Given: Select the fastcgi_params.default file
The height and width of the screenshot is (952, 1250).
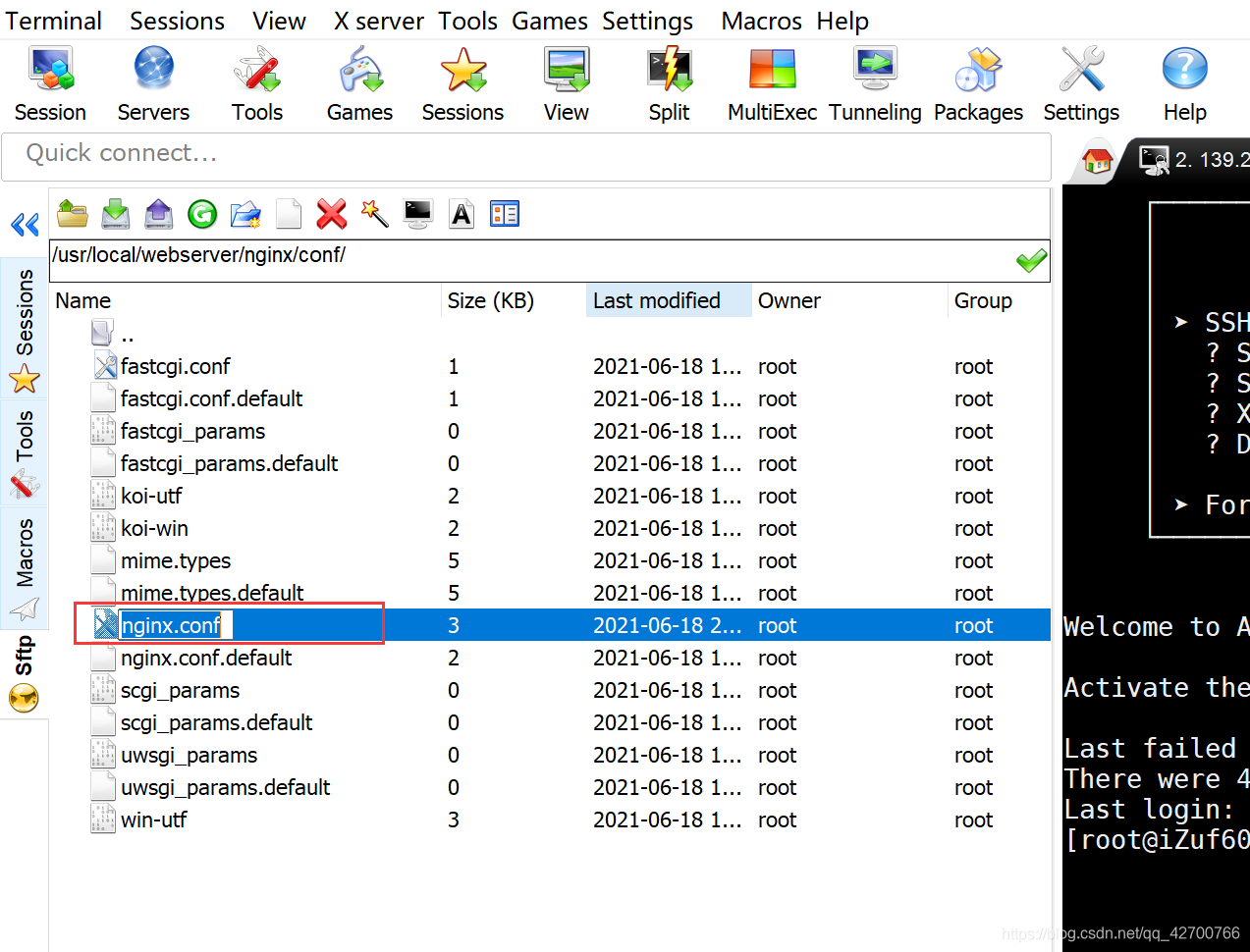Looking at the screenshot, I should click(550, 463).
